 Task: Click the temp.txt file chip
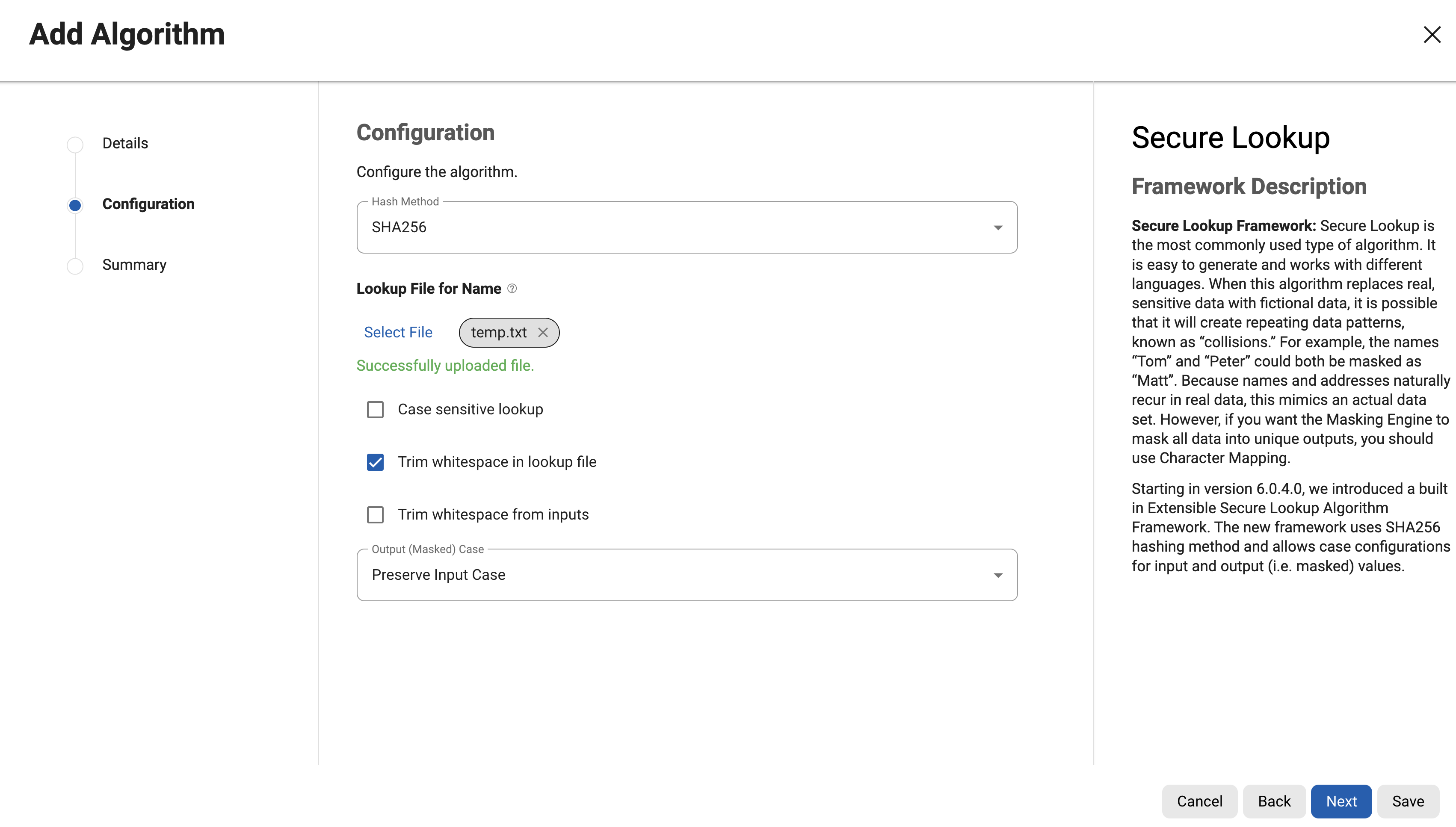(498, 332)
